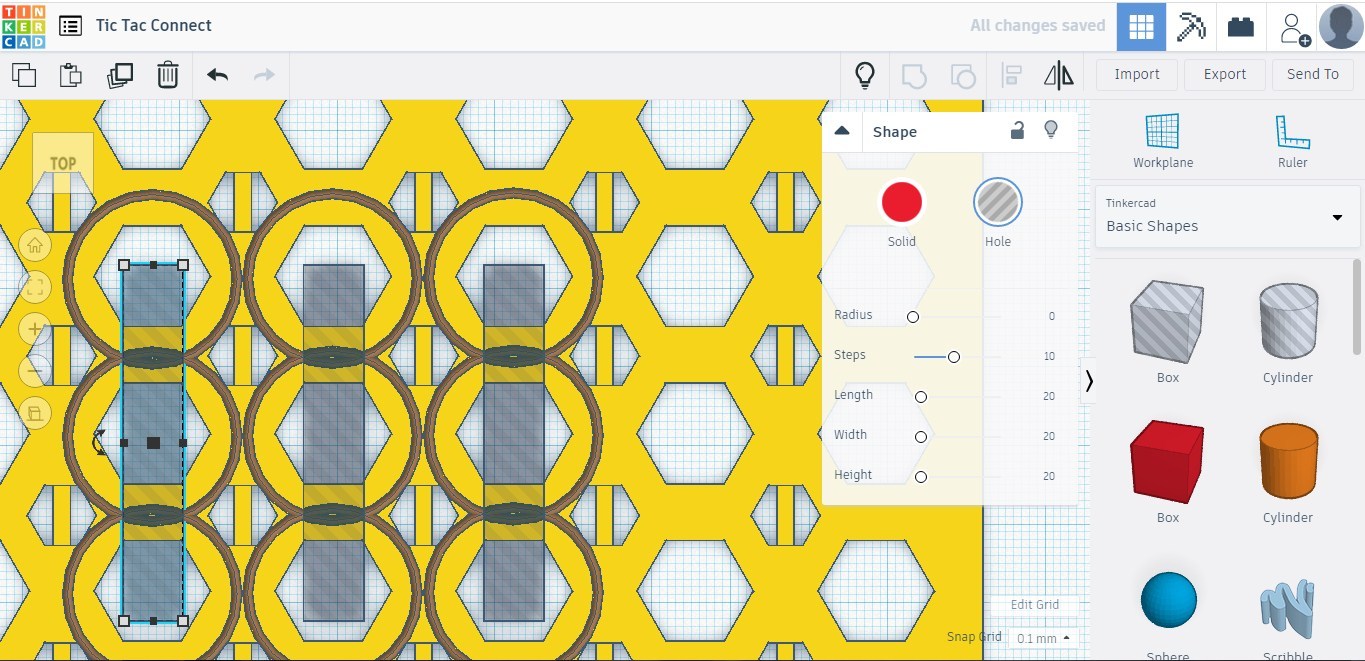Click the Group shapes icon
The height and width of the screenshot is (661, 1365).
pyautogui.click(x=914, y=75)
